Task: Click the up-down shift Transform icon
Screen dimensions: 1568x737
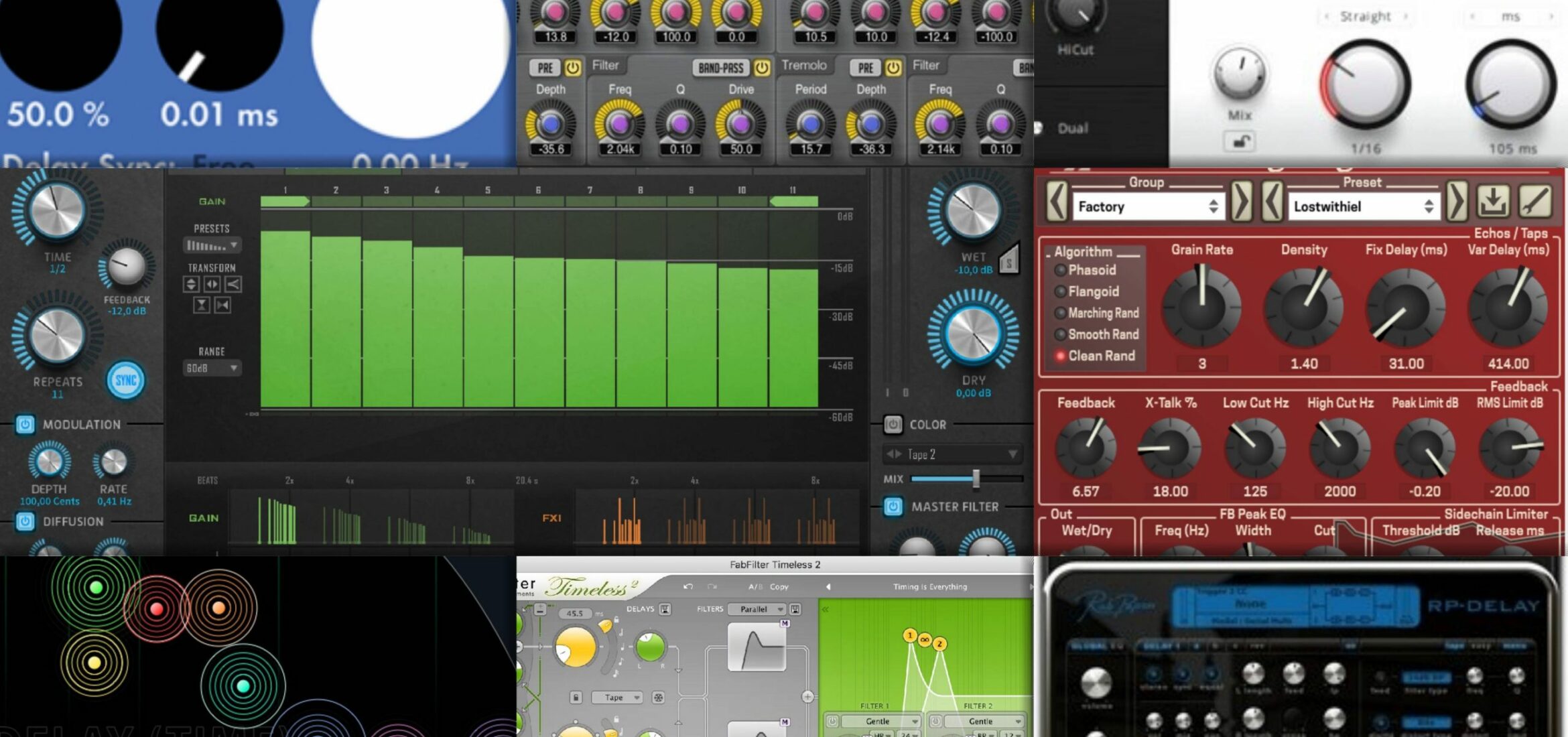Action: [192, 285]
